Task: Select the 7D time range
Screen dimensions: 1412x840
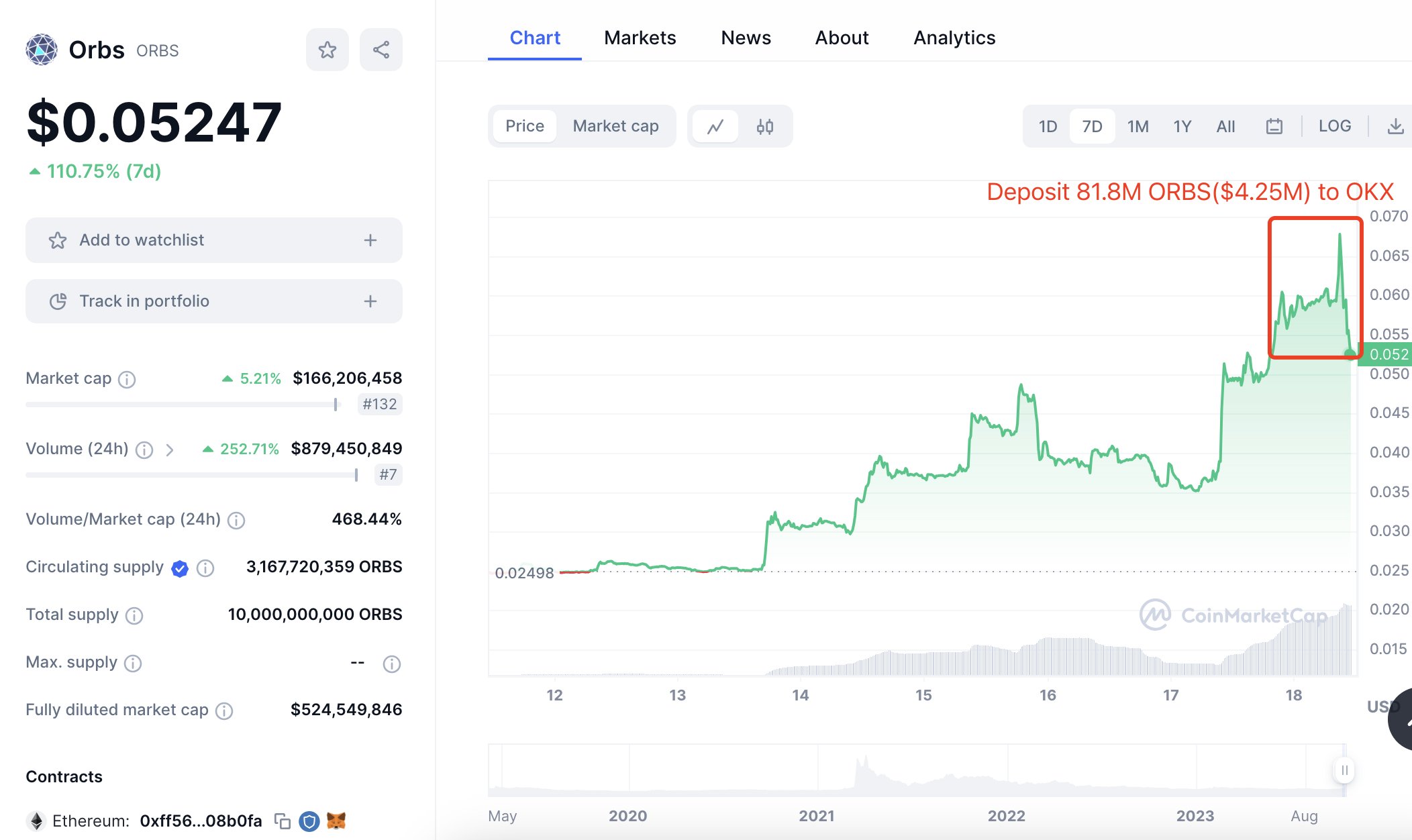Action: (1092, 126)
